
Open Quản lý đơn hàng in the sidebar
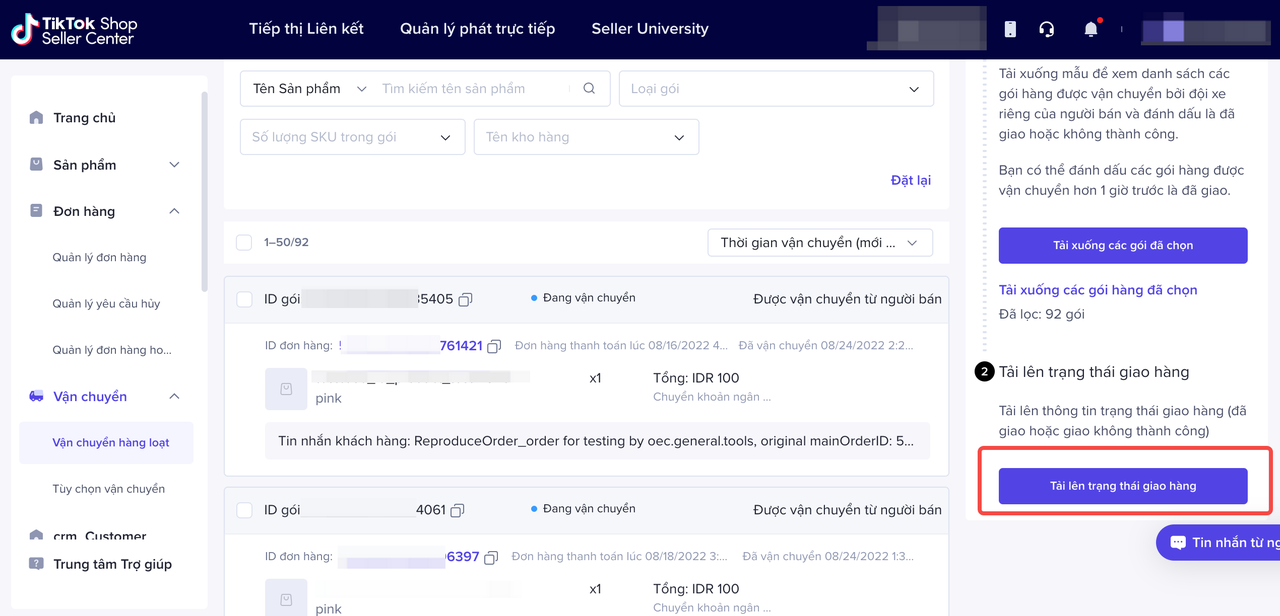[x=99, y=258]
